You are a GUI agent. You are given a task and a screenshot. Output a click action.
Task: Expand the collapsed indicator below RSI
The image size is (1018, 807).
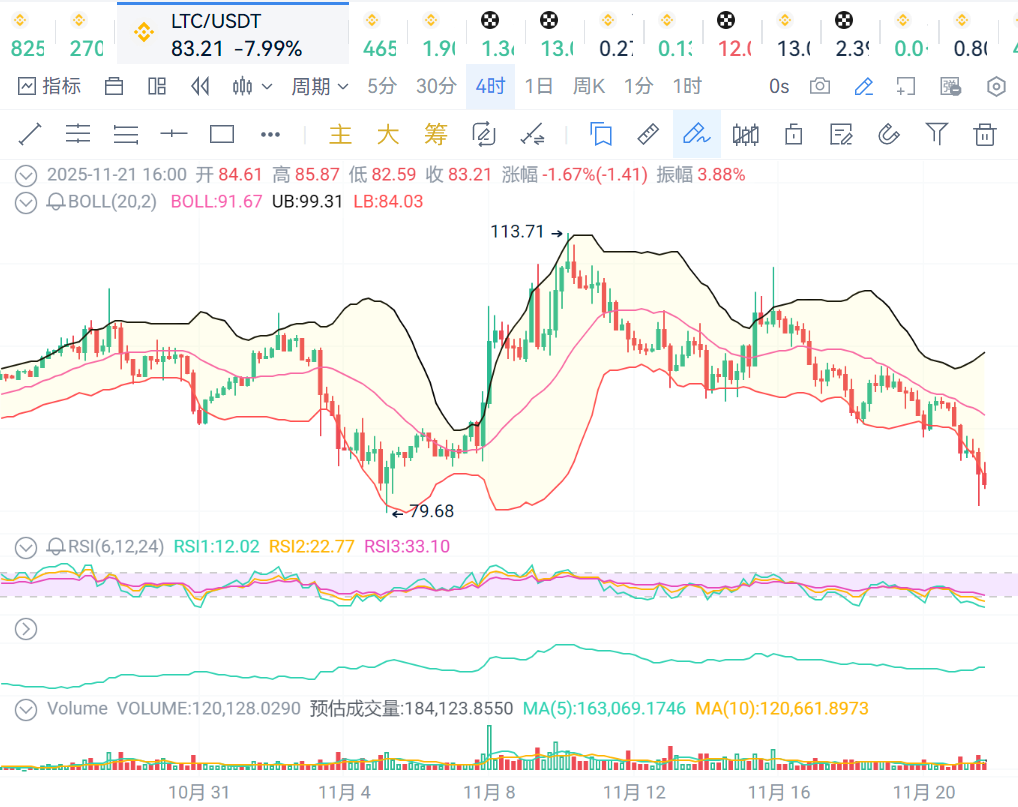pos(26,629)
